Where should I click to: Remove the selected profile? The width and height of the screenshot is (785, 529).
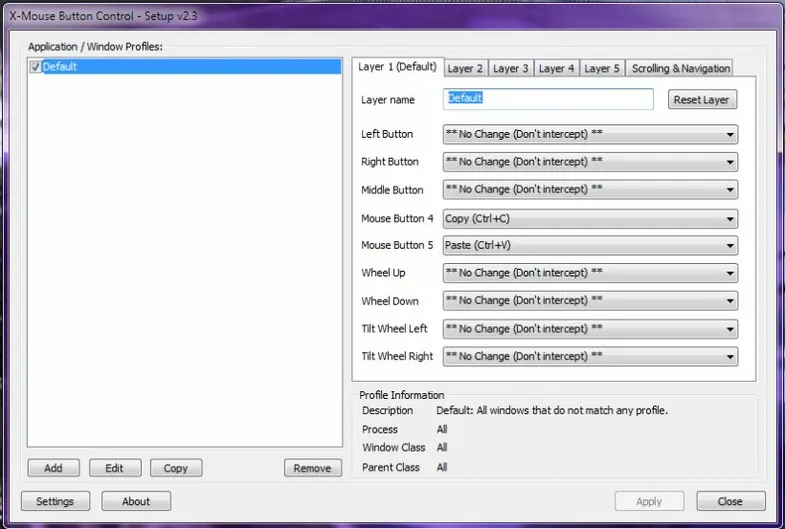point(313,468)
